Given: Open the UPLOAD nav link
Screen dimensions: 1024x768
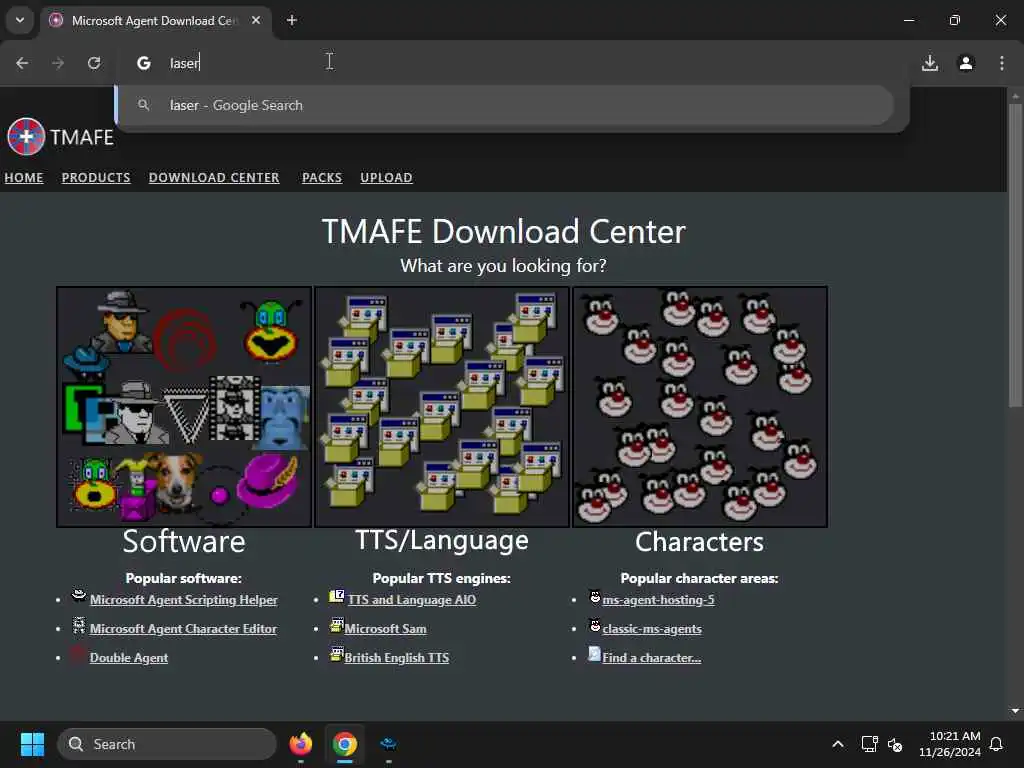Looking at the screenshot, I should pos(387,178).
